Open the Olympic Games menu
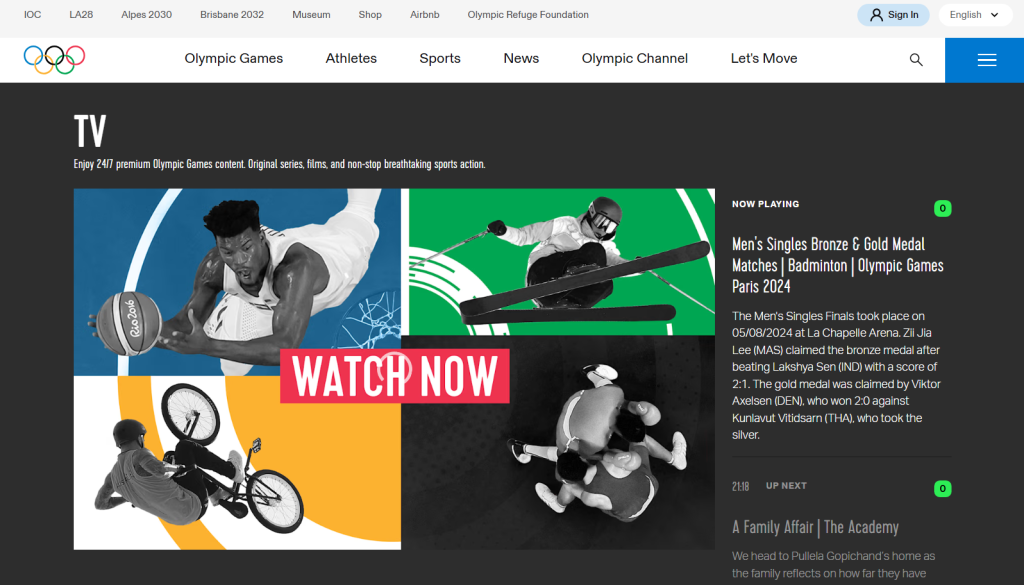Viewport: 1024px width, 585px height. (234, 58)
